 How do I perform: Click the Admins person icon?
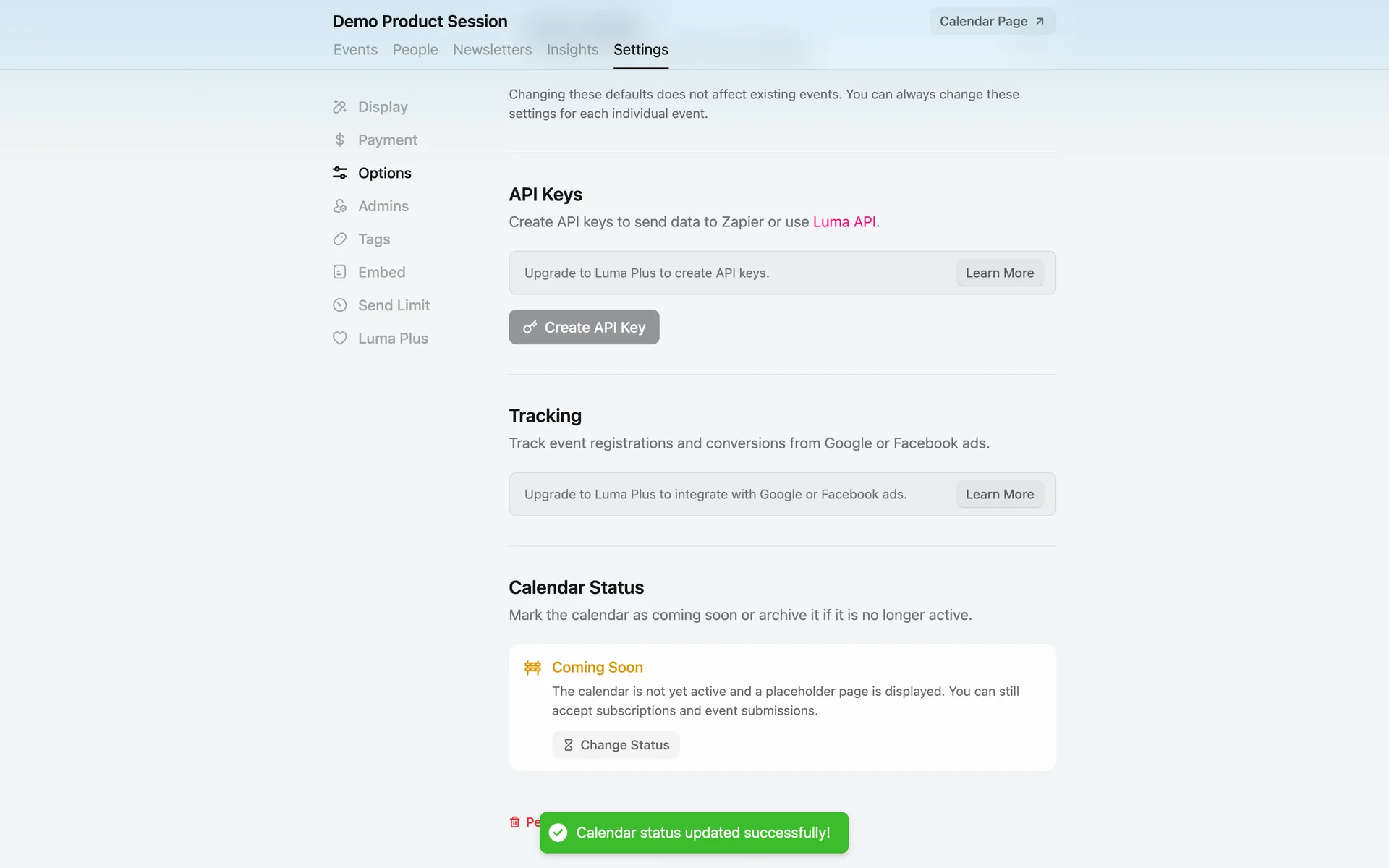pos(339,206)
